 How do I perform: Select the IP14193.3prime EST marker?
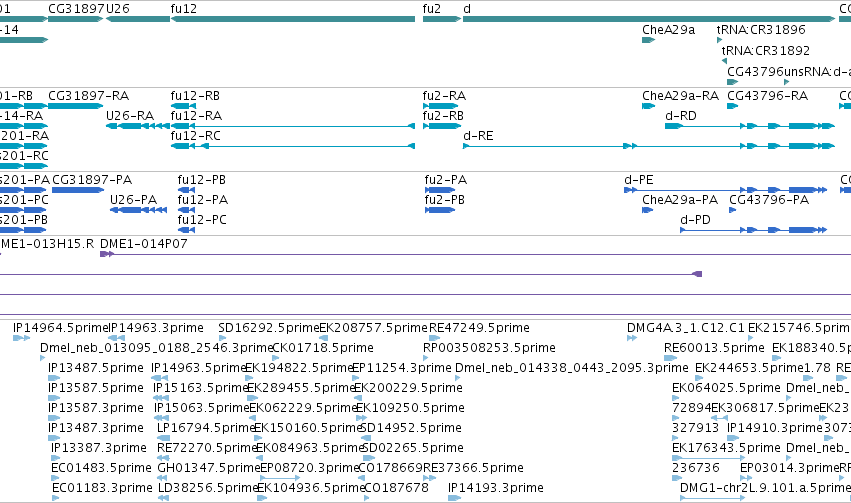(454, 499)
